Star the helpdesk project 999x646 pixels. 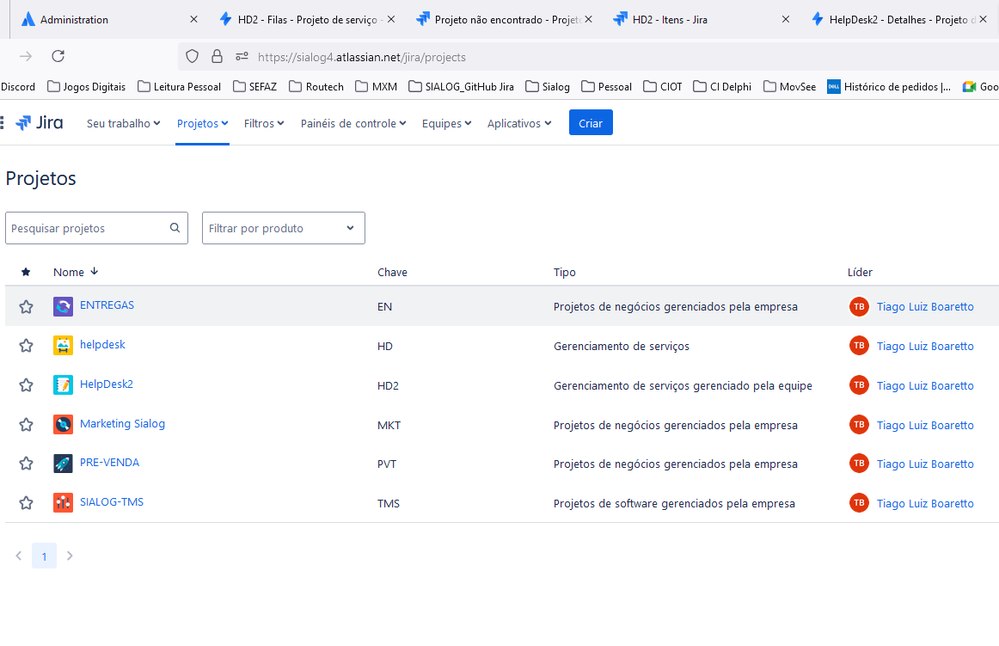26,346
